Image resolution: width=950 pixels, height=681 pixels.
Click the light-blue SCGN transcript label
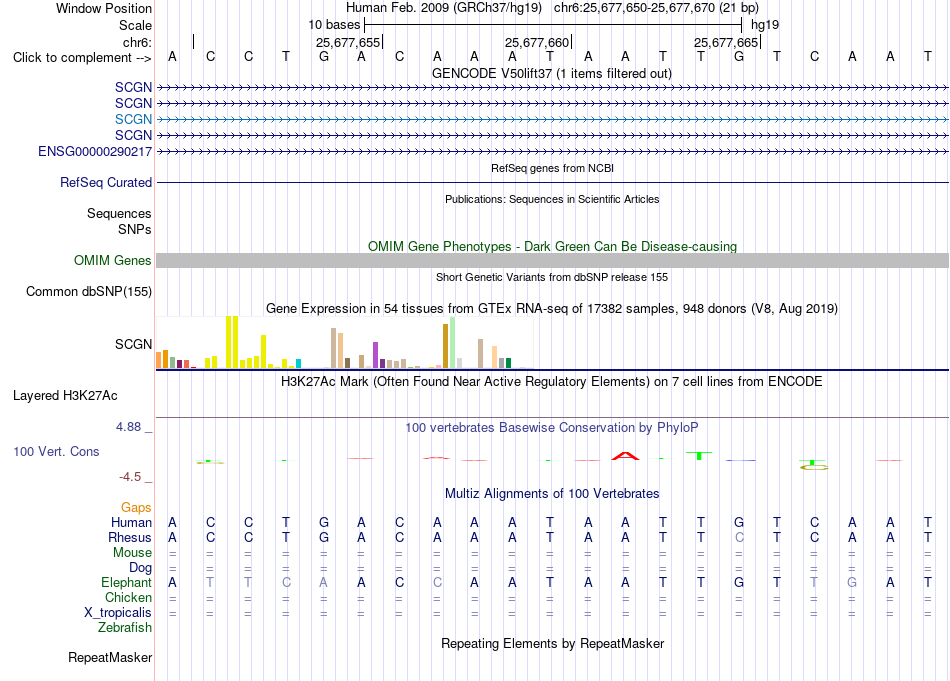[x=133, y=119]
